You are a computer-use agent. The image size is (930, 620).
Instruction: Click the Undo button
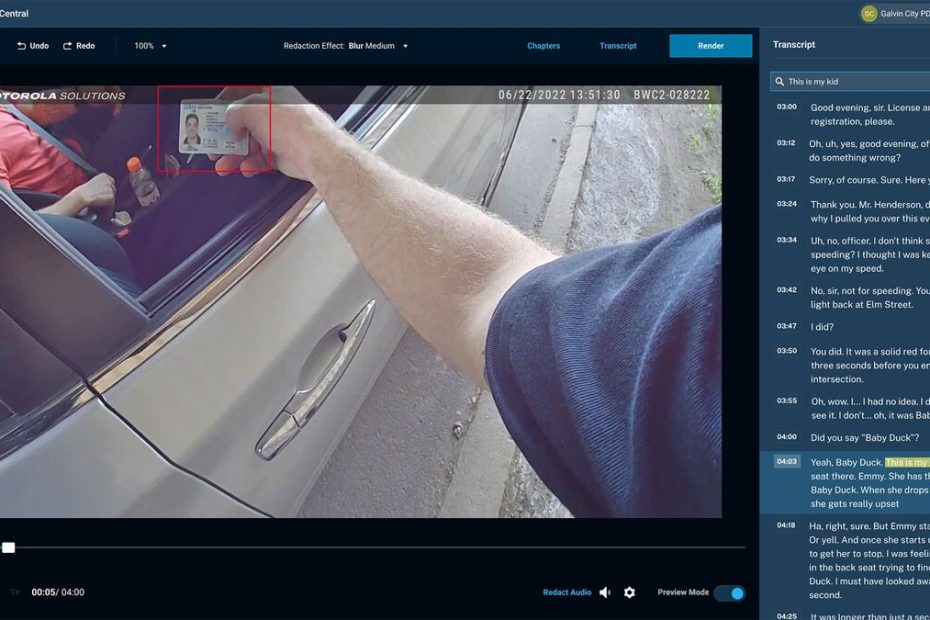click(33, 46)
